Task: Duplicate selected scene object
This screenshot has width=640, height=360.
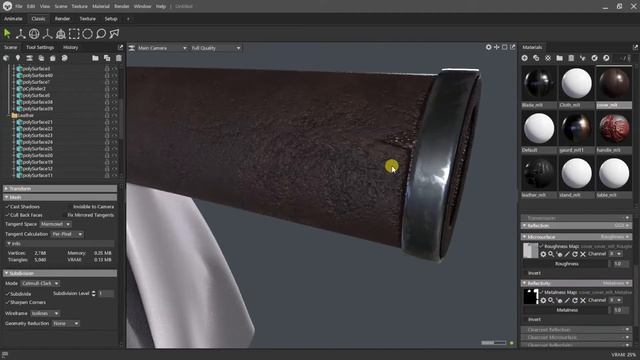Action: pyautogui.click(x=107, y=58)
